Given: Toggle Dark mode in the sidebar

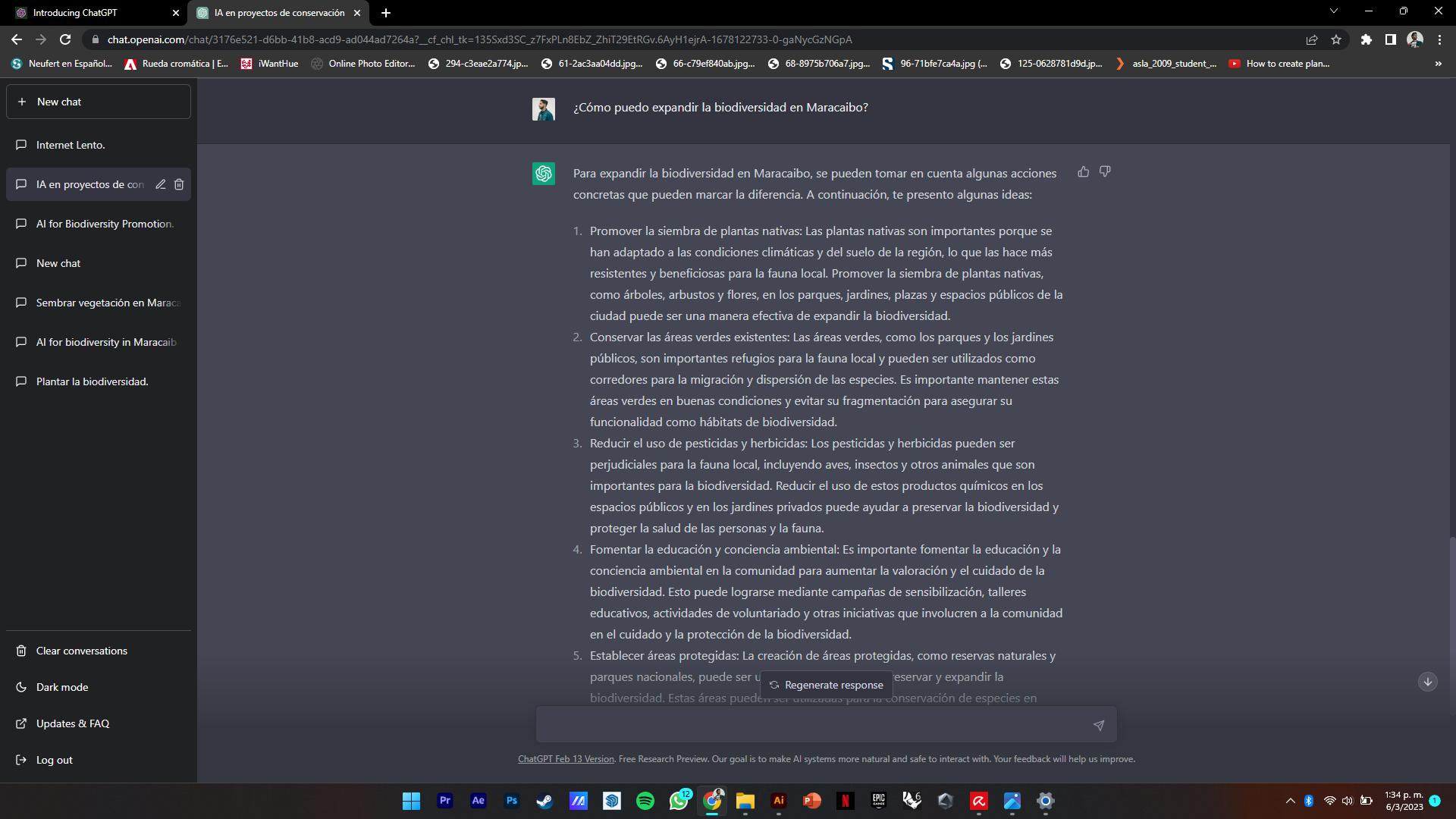Looking at the screenshot, I should (99, 687).
